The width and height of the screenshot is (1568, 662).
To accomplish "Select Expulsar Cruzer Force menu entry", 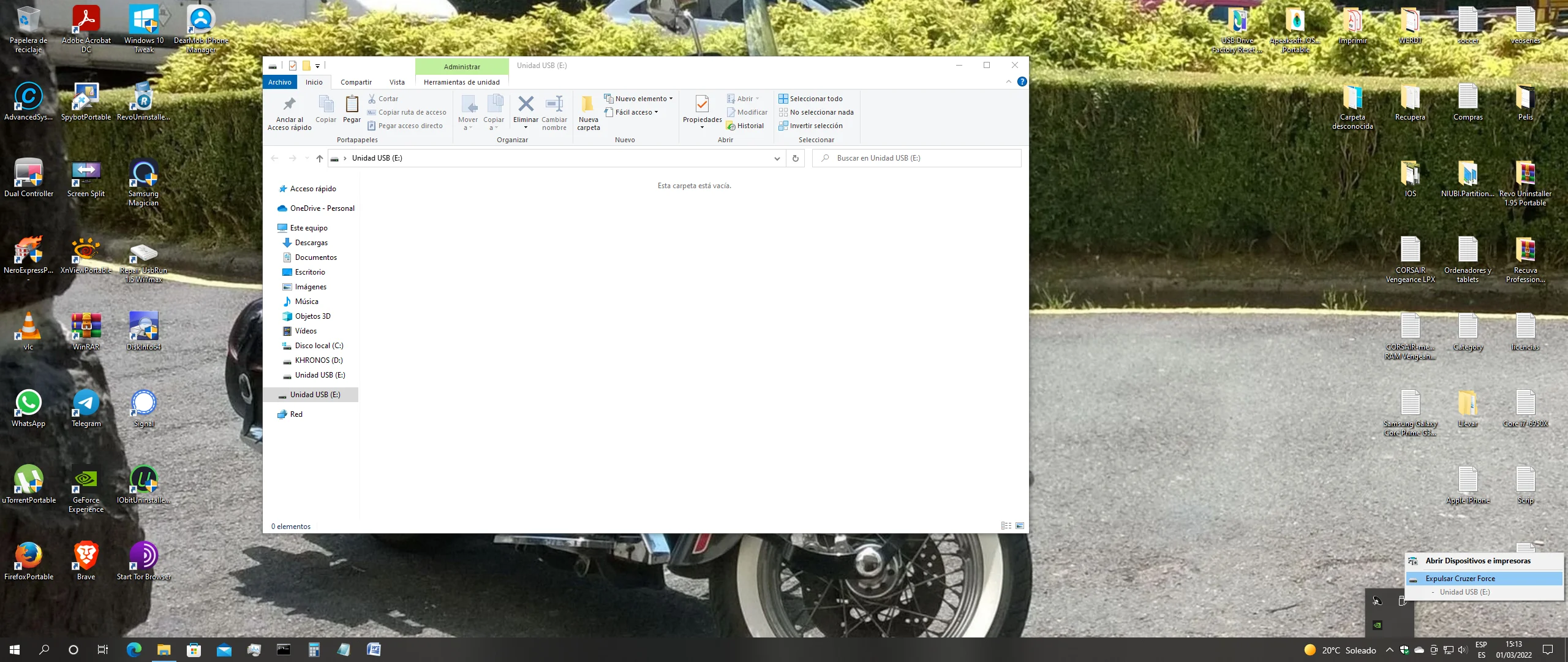I will (x=1460, y=579).
